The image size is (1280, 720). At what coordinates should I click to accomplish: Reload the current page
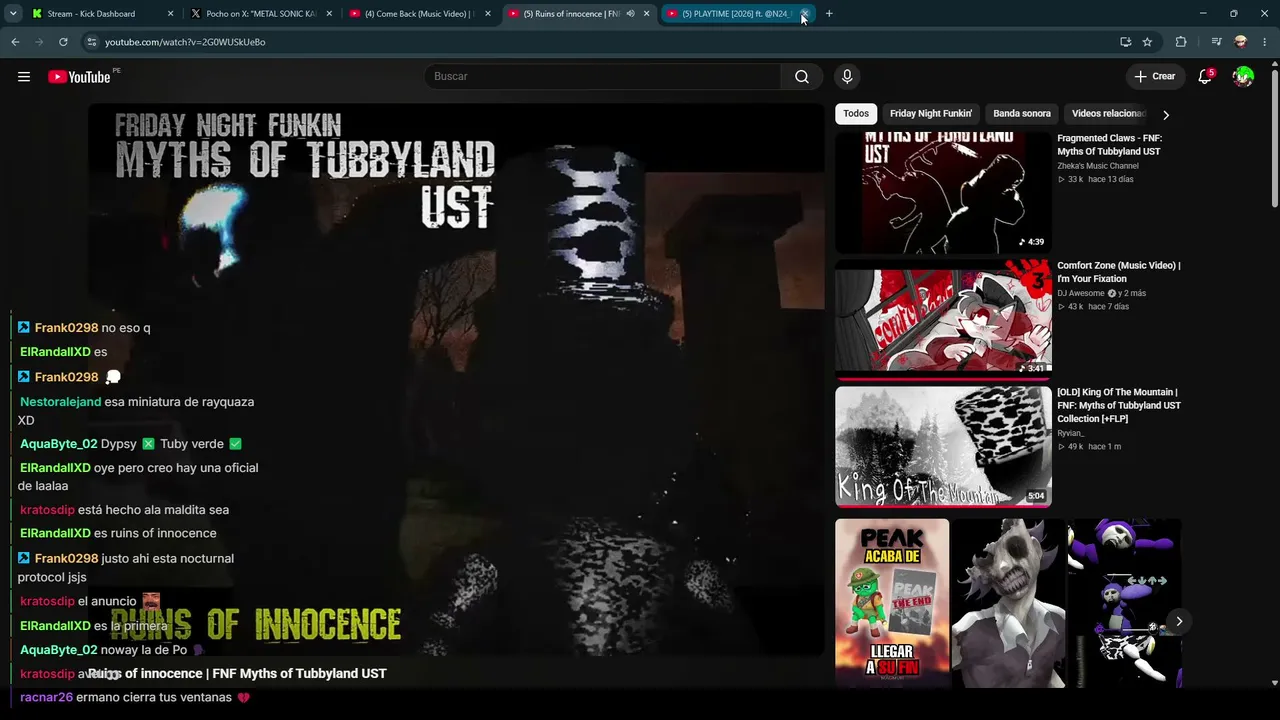click(63, 42)
